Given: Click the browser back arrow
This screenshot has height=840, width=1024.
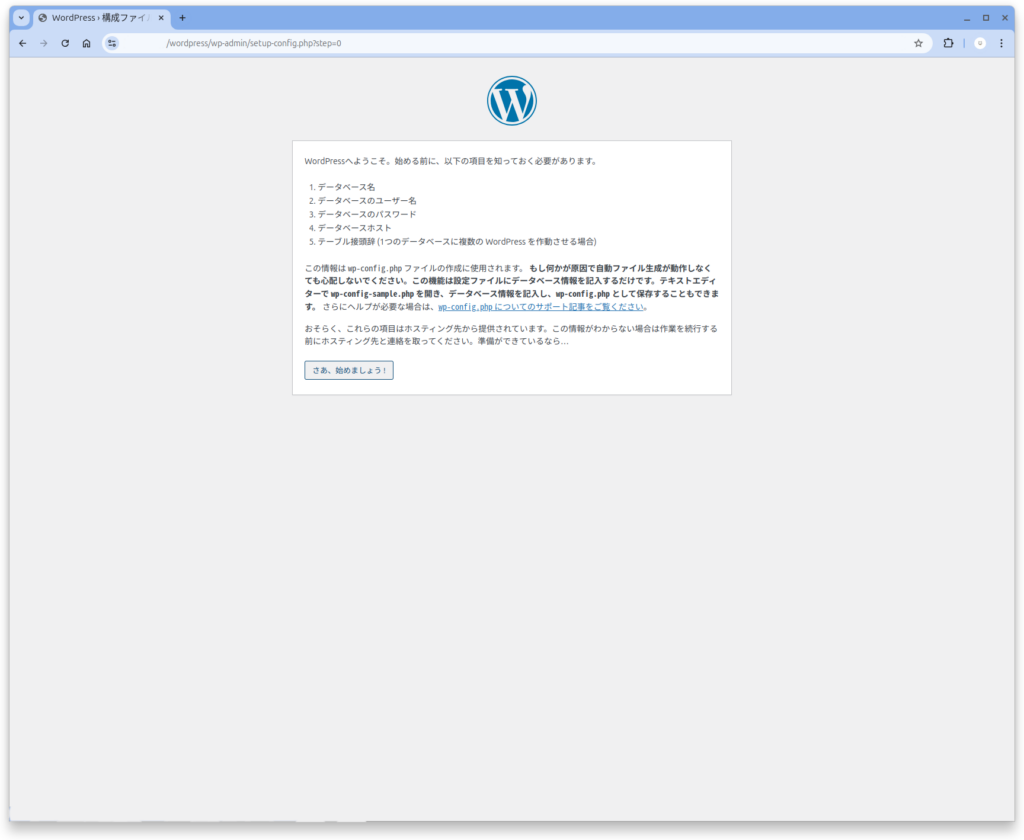Looking at the screenshot, I should pos(23,43).
